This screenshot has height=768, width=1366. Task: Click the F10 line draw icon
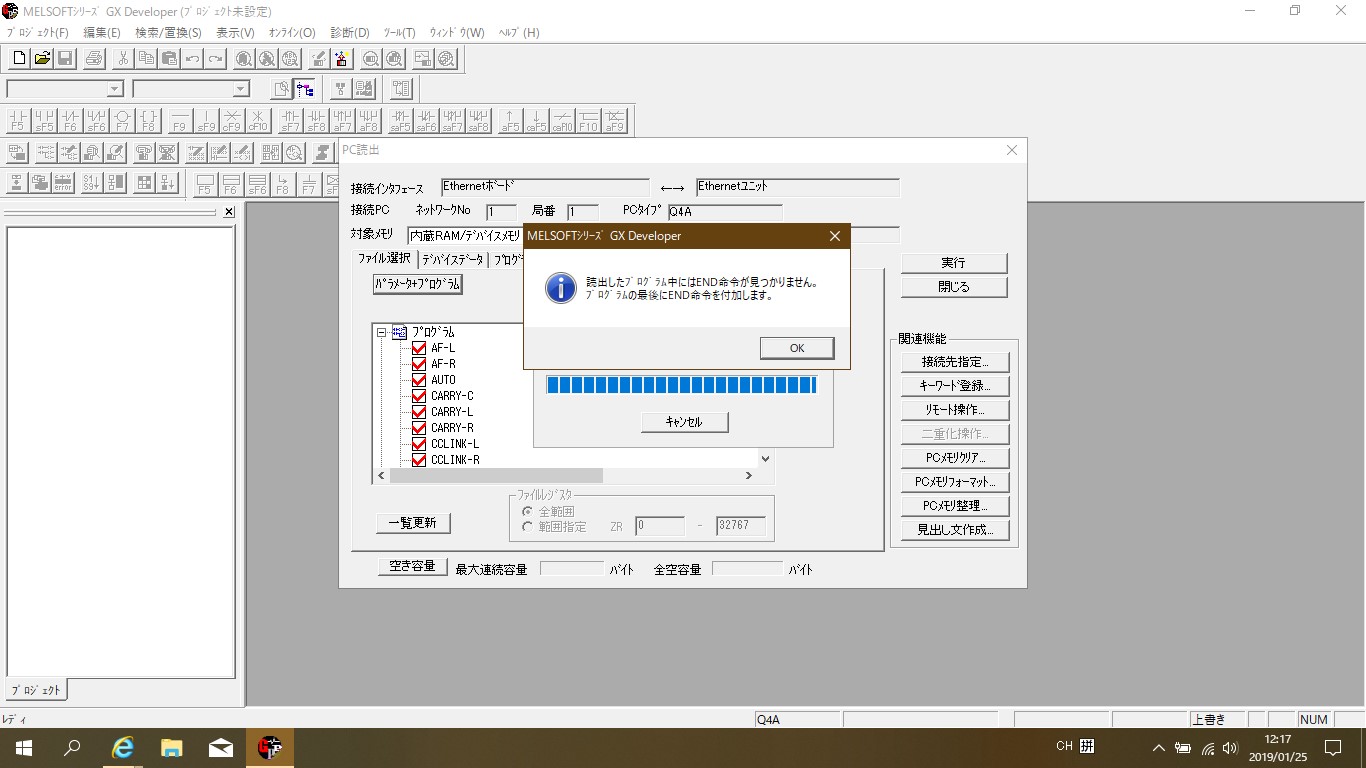point(588,121)
